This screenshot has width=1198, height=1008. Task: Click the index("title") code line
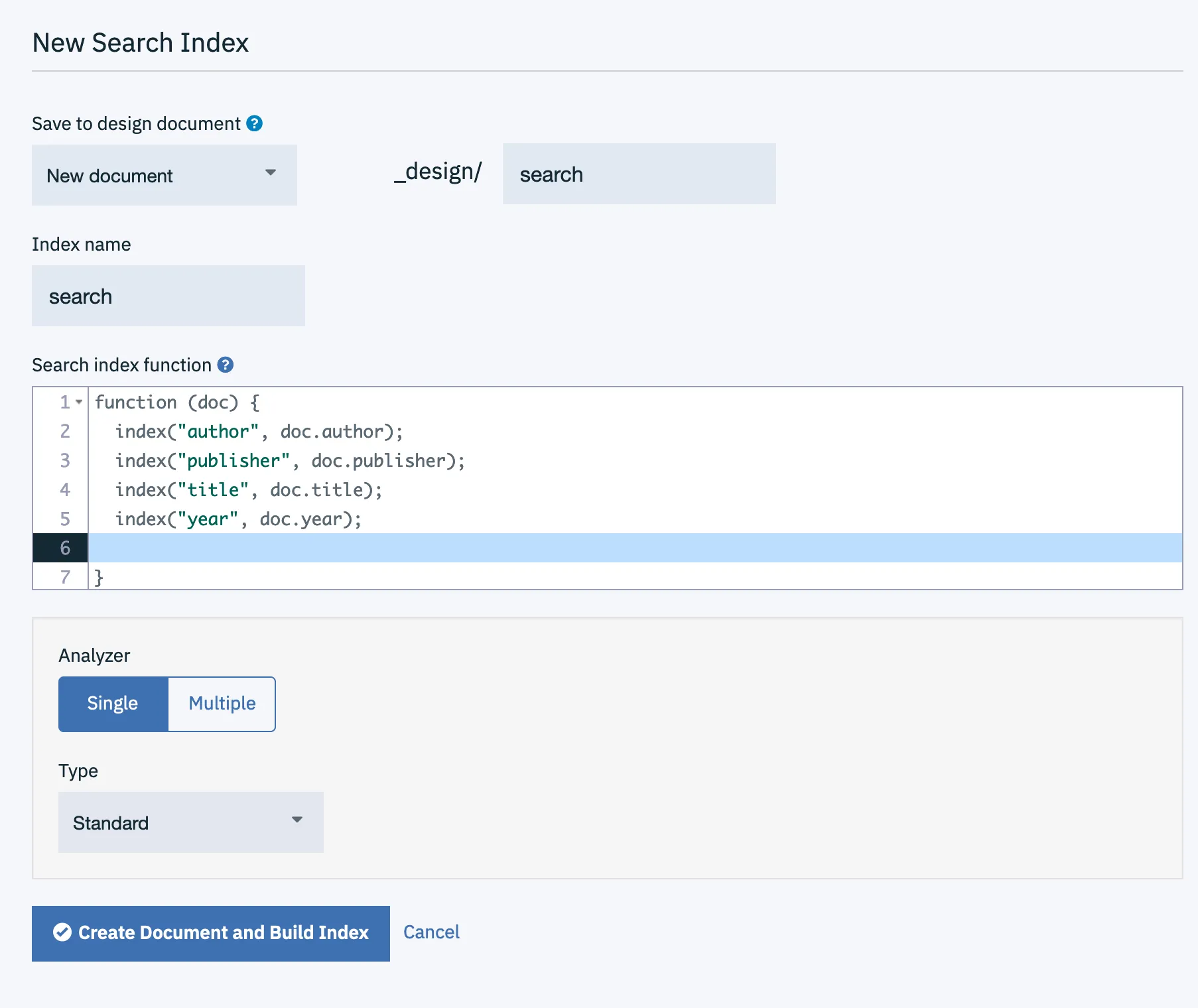249,490
